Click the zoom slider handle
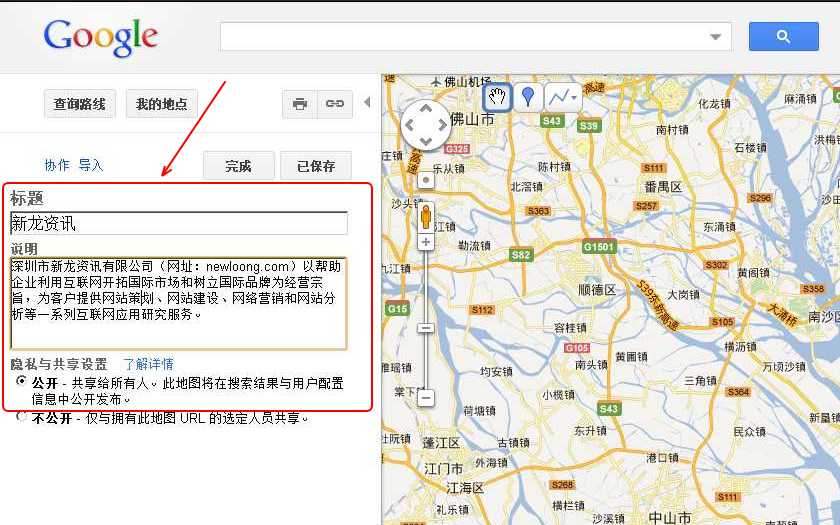The height and width of the screenshot is (525, 840). pos(426,327)
